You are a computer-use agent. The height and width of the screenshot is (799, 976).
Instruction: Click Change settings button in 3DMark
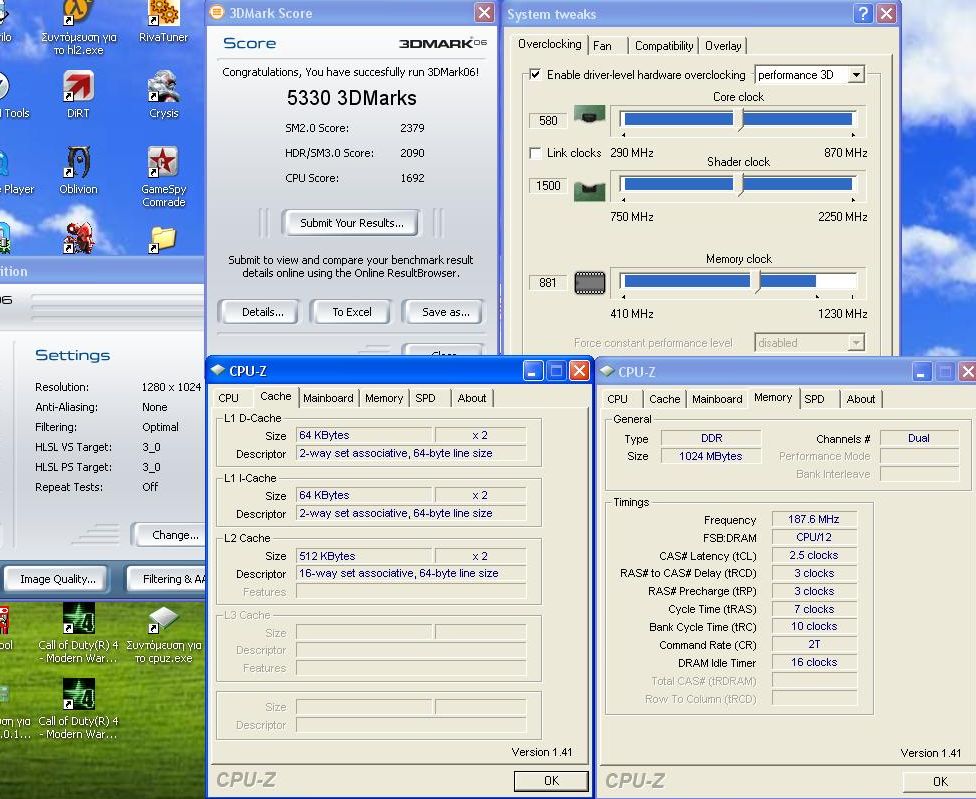(x=169, y=535)
